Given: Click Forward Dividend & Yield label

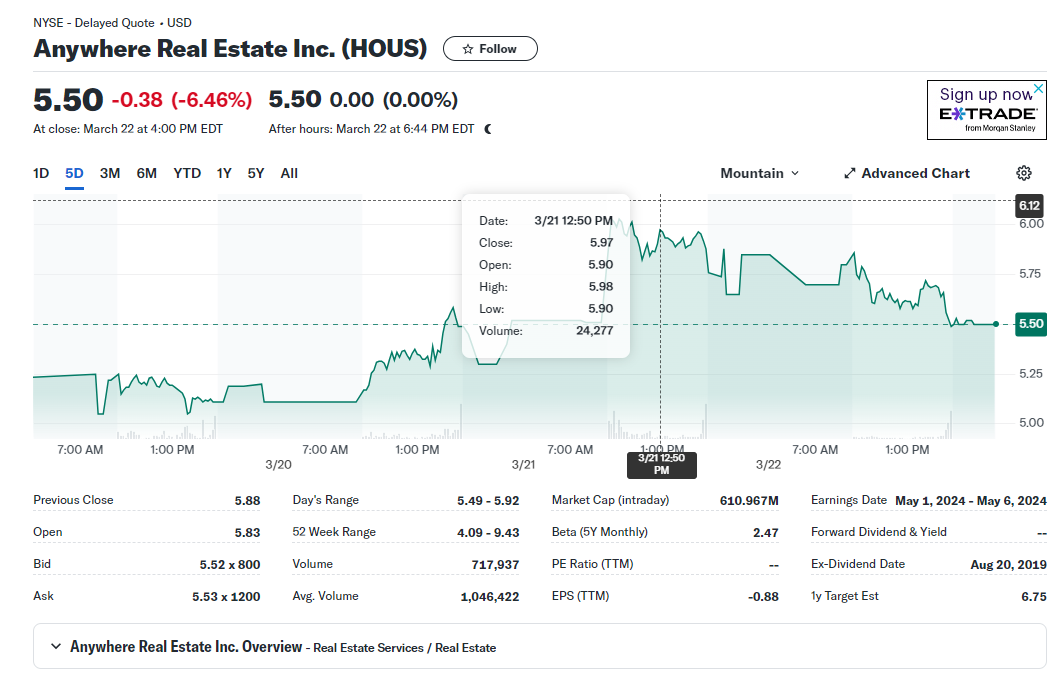Looking at the screenshot, I should [878, 532].
